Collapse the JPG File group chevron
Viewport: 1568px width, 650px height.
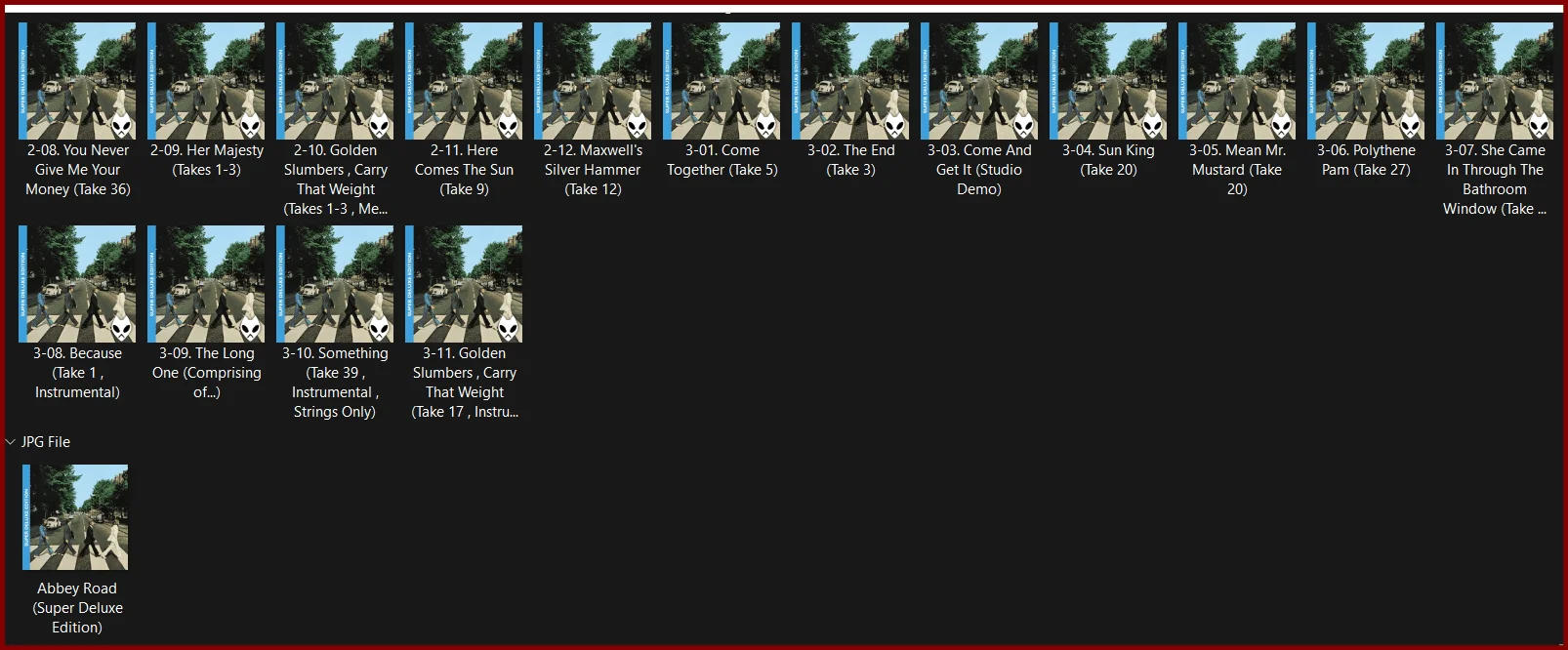11,442
